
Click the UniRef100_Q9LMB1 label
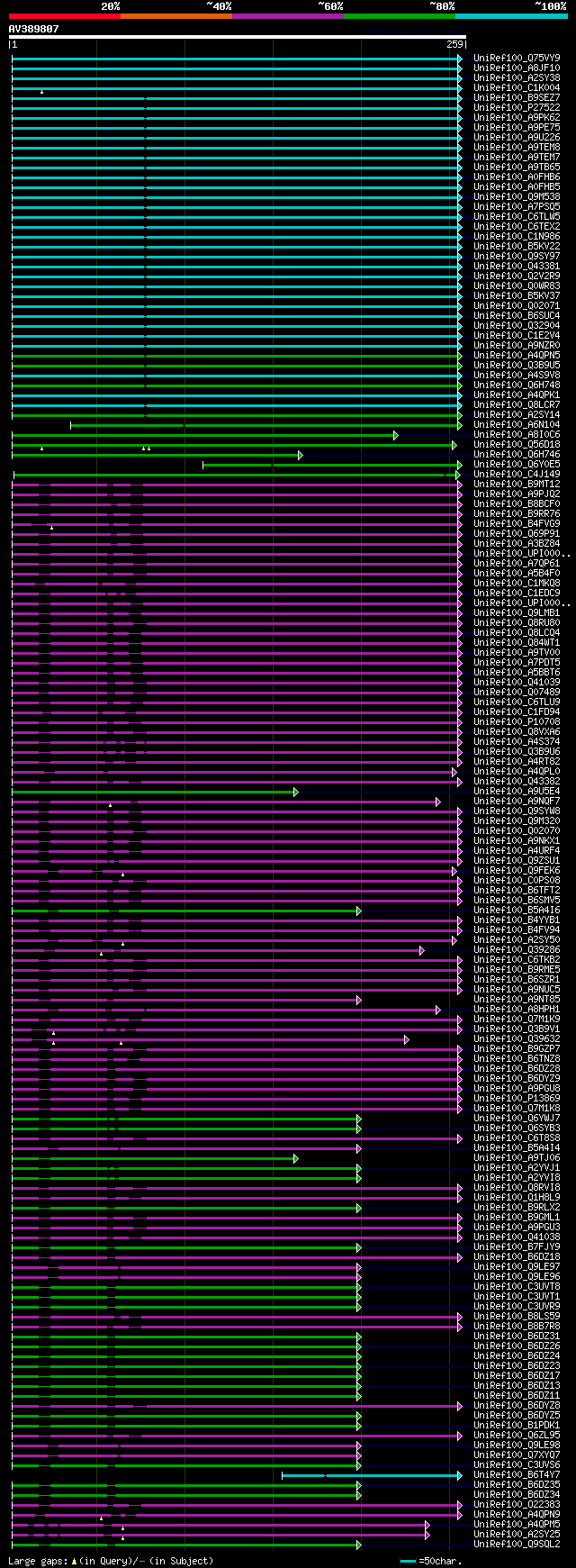517,612
